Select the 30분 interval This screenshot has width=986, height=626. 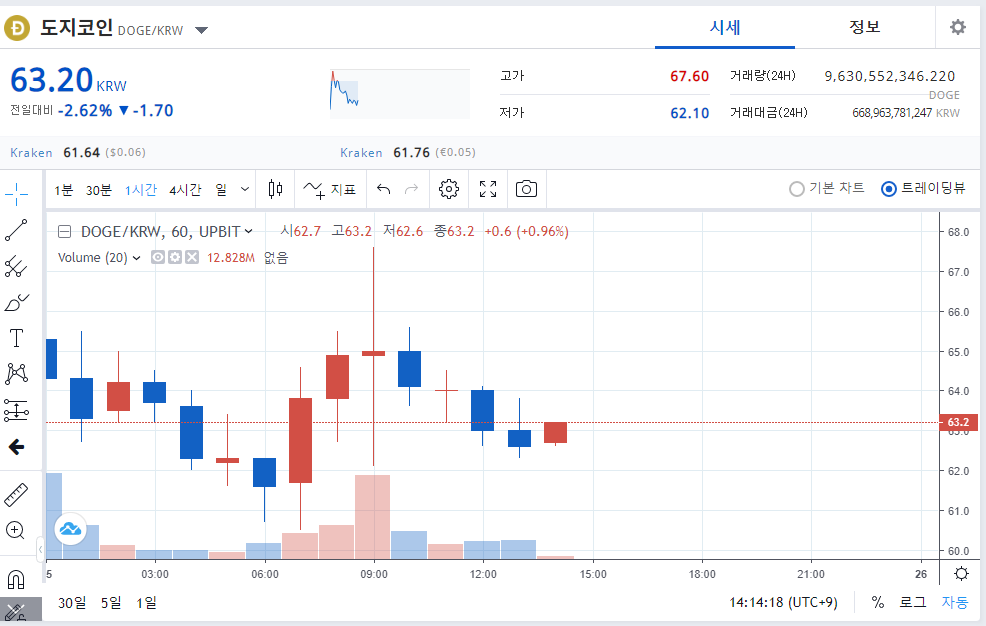[99, 190]
